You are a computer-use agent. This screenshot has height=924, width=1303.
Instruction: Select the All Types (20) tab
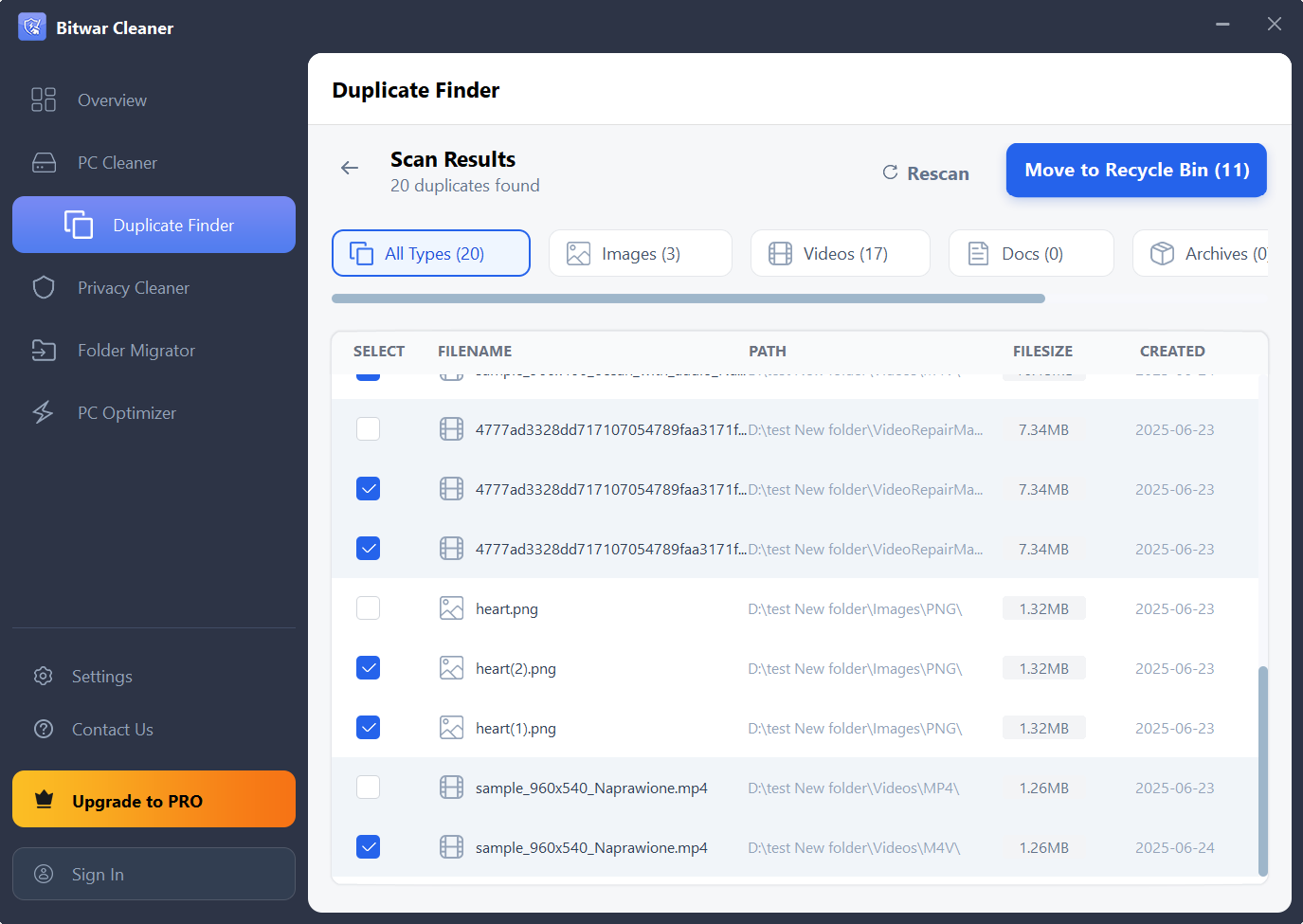click(431, 253)
